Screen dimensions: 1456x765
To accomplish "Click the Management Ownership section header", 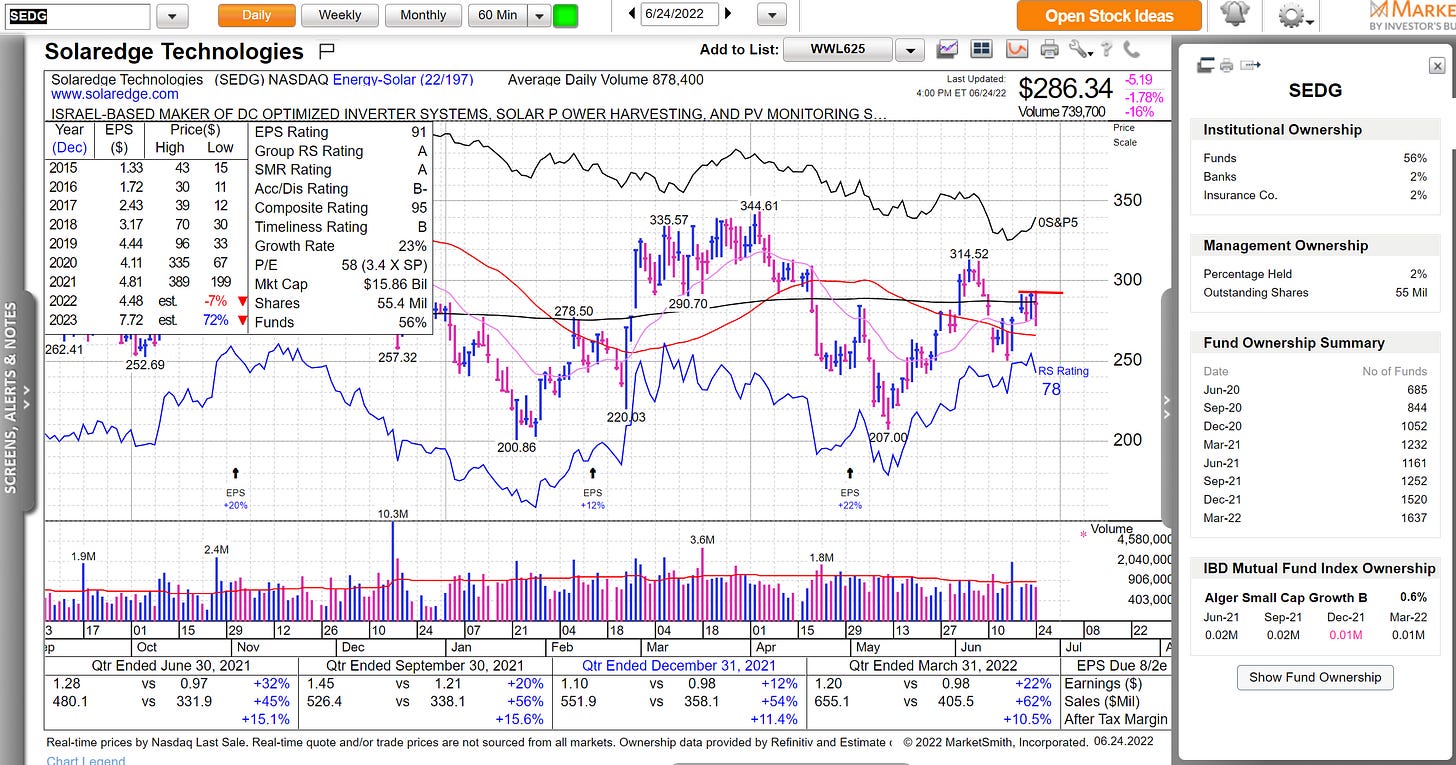I will [x=1315, y=246].
